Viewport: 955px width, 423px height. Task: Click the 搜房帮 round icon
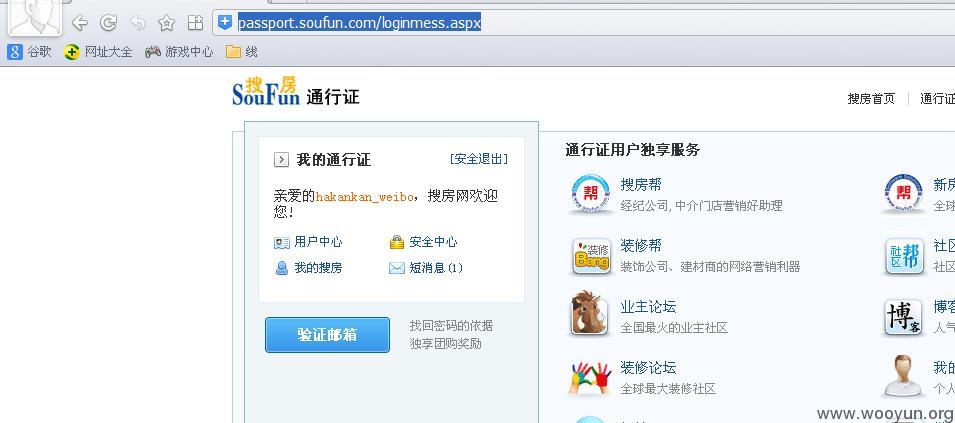tap(591, 195)
